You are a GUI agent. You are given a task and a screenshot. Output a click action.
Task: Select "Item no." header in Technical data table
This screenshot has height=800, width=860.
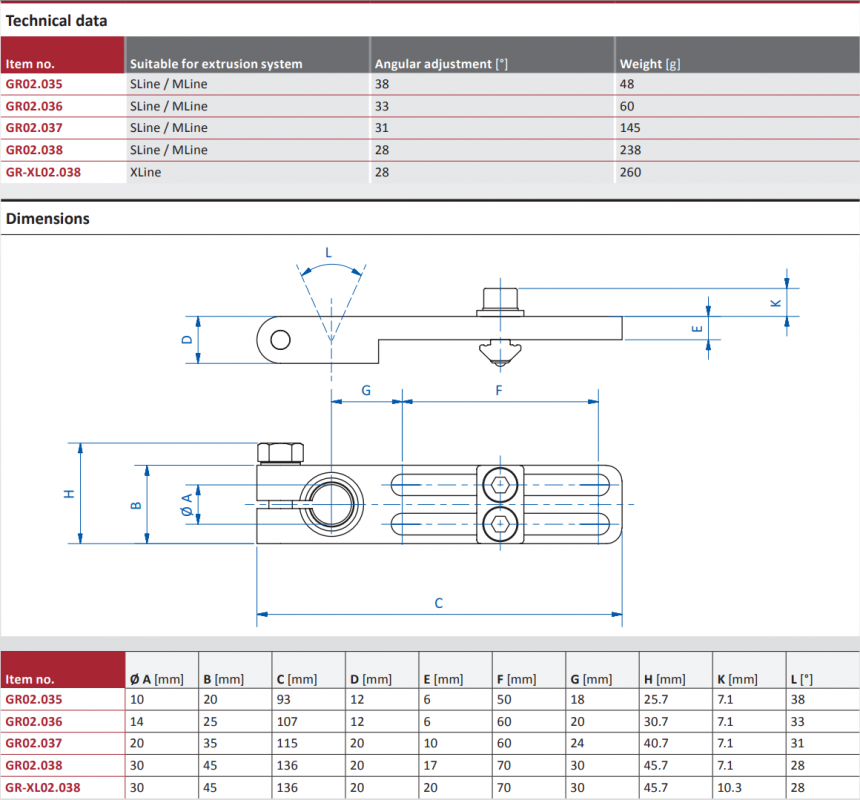point(30,64)
